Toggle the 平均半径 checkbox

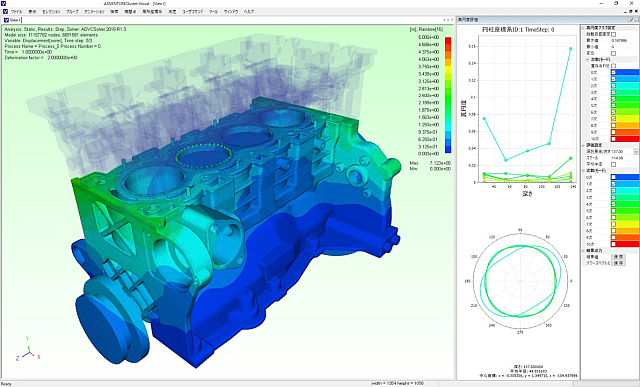coord(613,164)
